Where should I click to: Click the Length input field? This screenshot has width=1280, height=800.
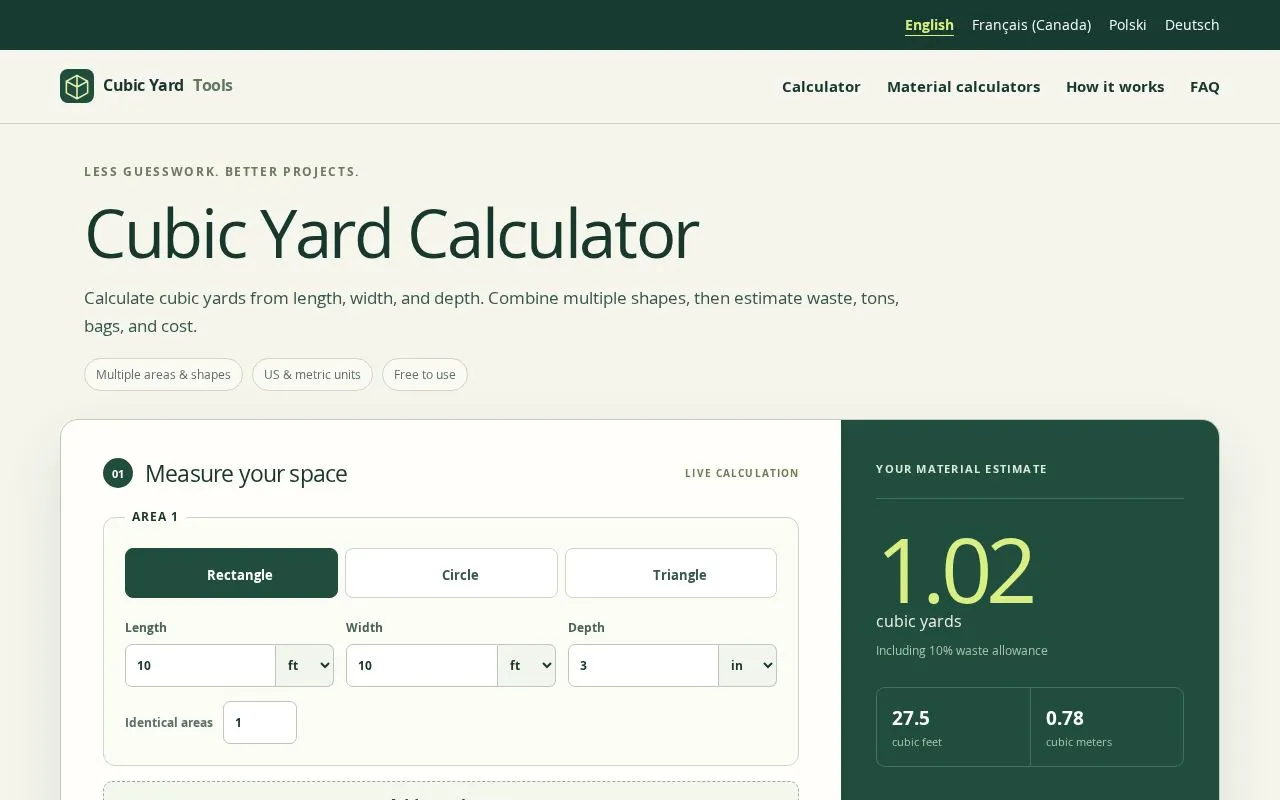201,665
